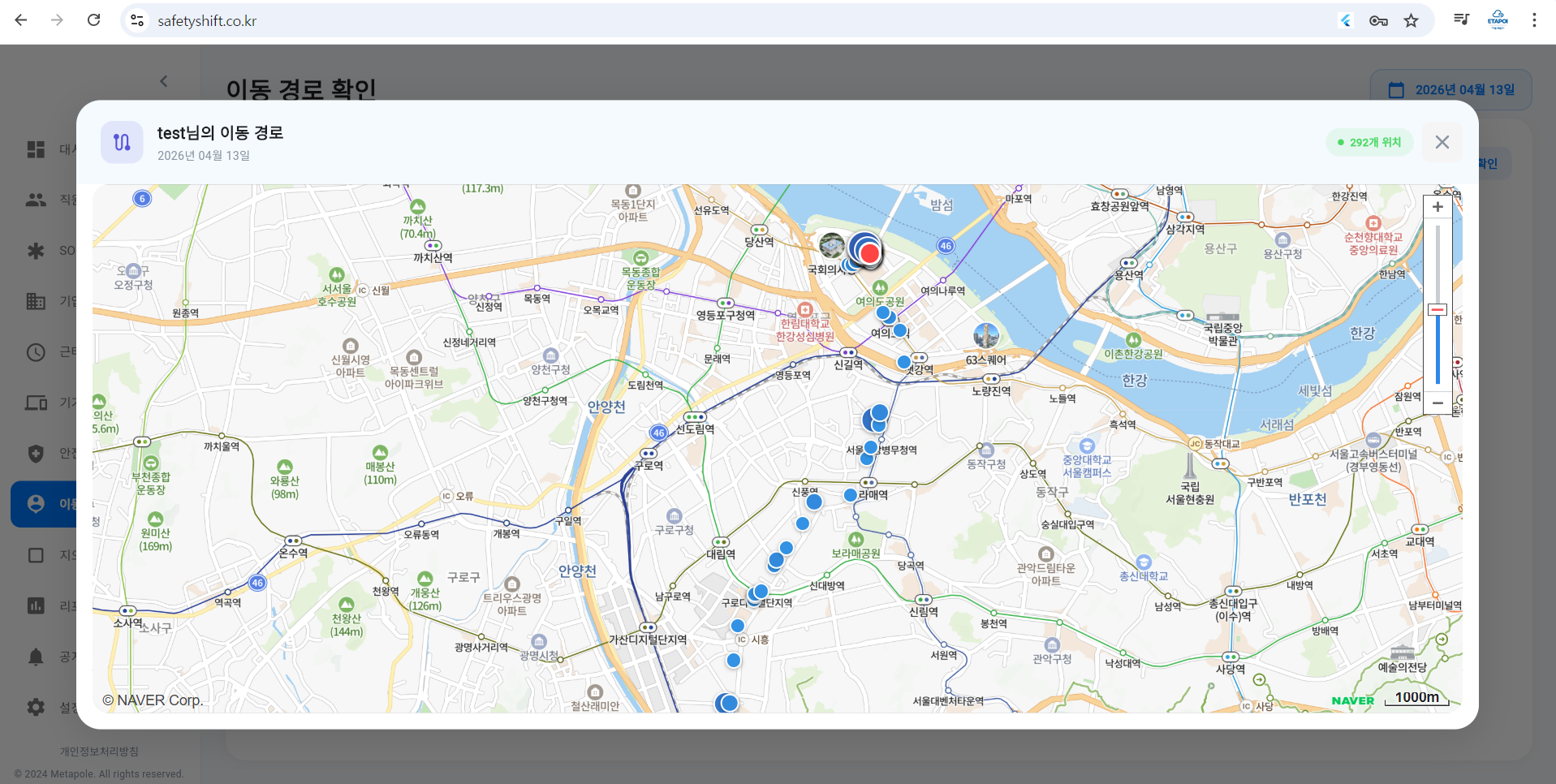Screen dimensions: 1556x784
Task: Close the movement route dialog
Action: (x=1442, y=142)
